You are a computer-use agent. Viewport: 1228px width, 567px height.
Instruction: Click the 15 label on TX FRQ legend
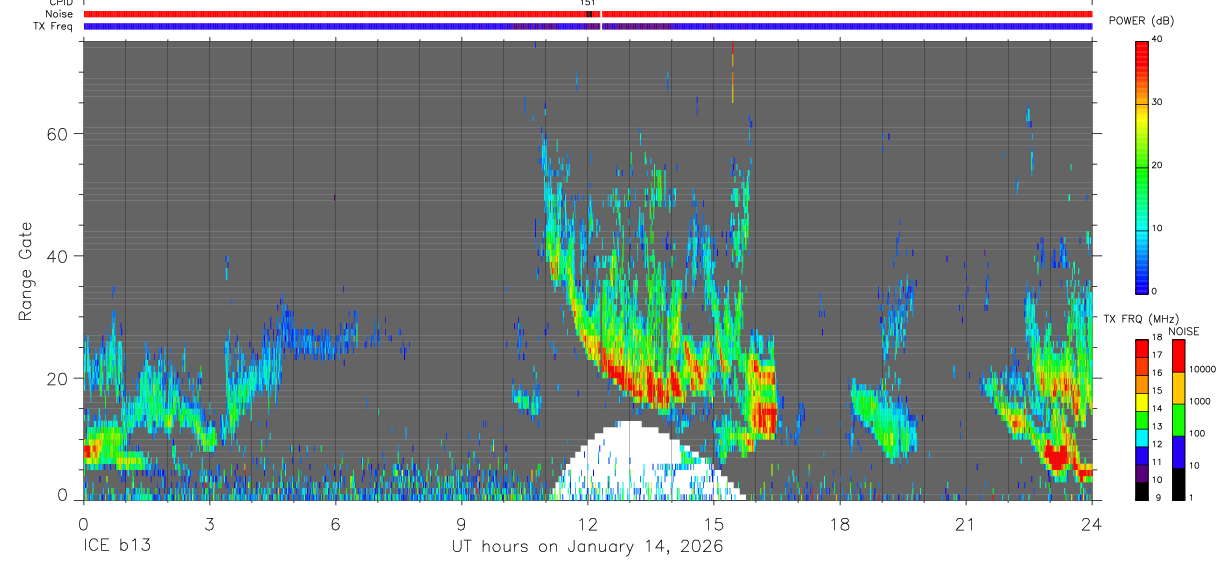(x=1158, y=391)
